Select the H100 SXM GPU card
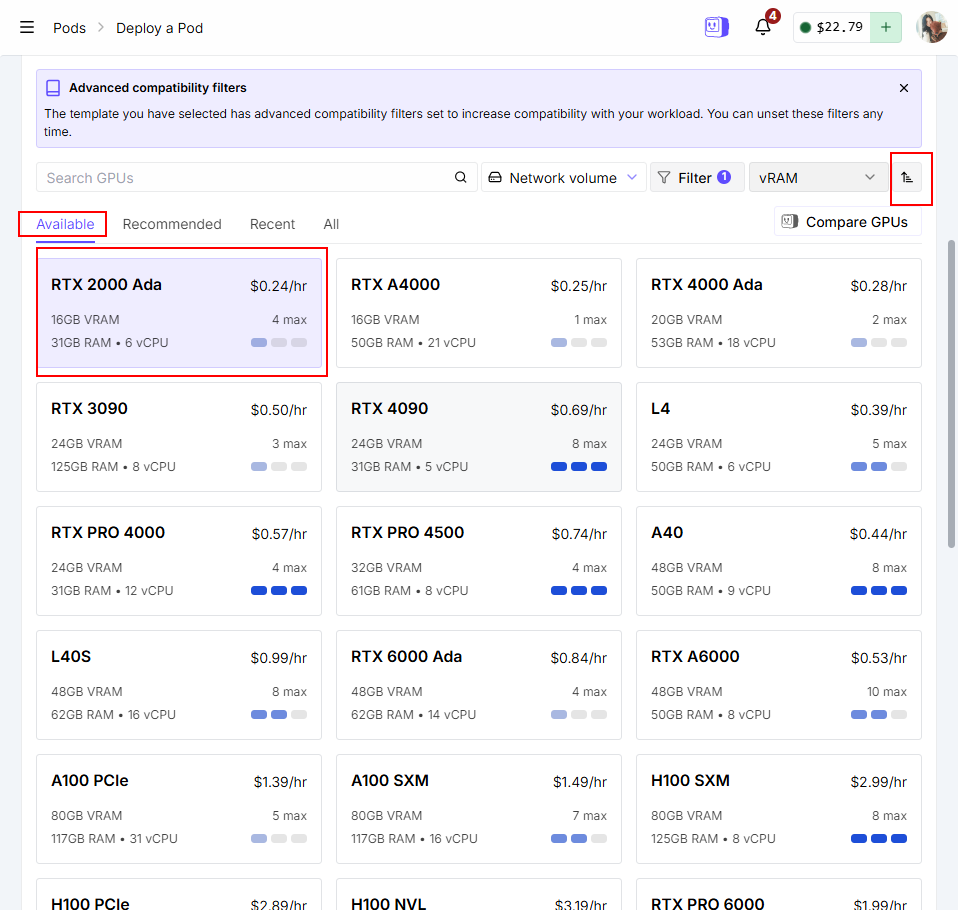Image resolution: width=958 pixels, height=910 pixels. point(778,809)
